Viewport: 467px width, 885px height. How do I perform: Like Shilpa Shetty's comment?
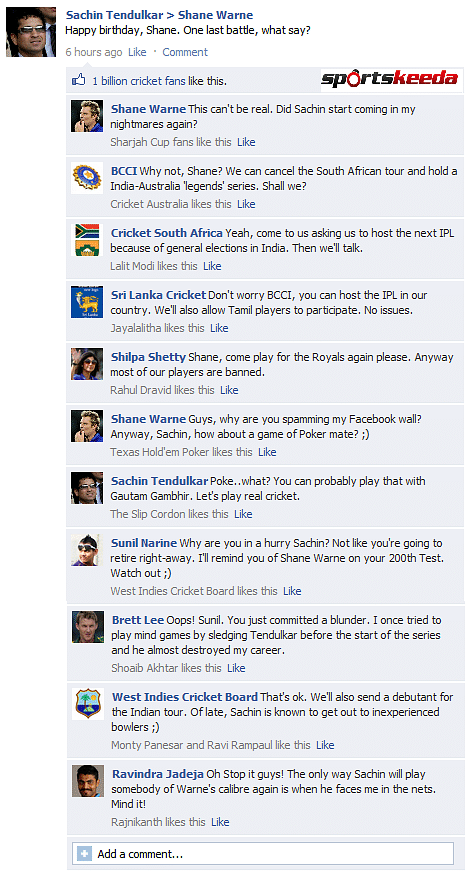(x=229, y=390)
